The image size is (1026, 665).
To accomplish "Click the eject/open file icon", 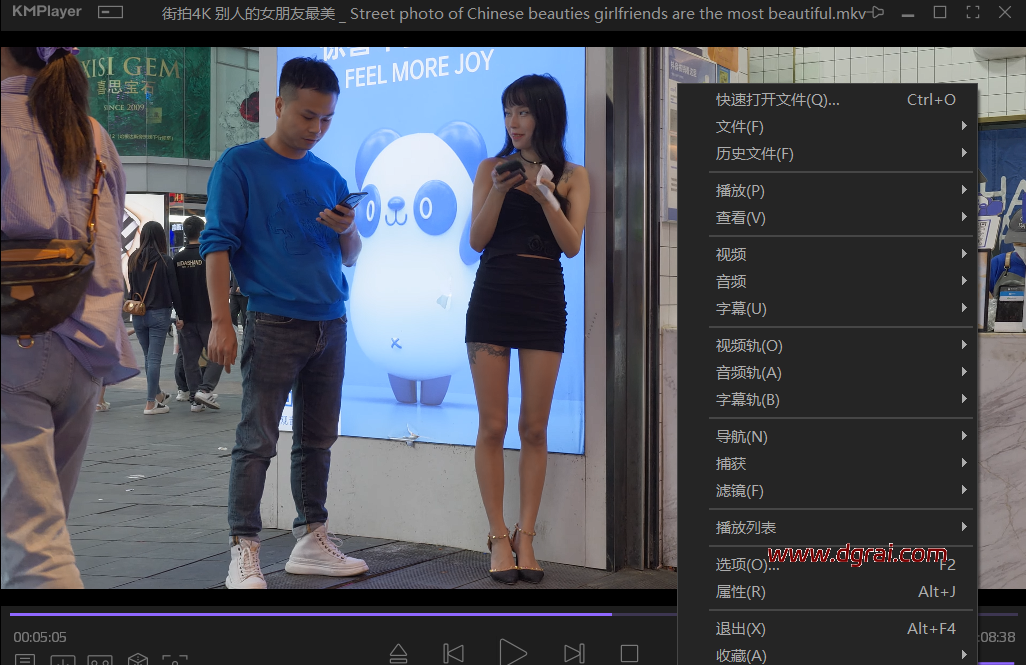I will point(398,653).
